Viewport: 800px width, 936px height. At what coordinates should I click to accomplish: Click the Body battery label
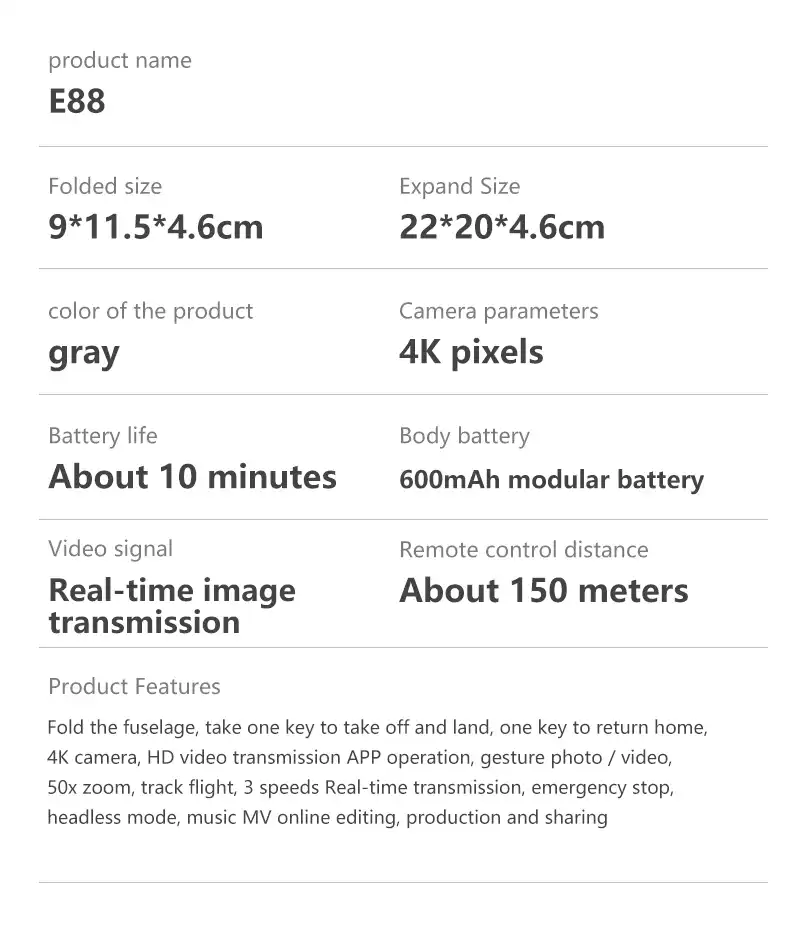tap(464, 436)
